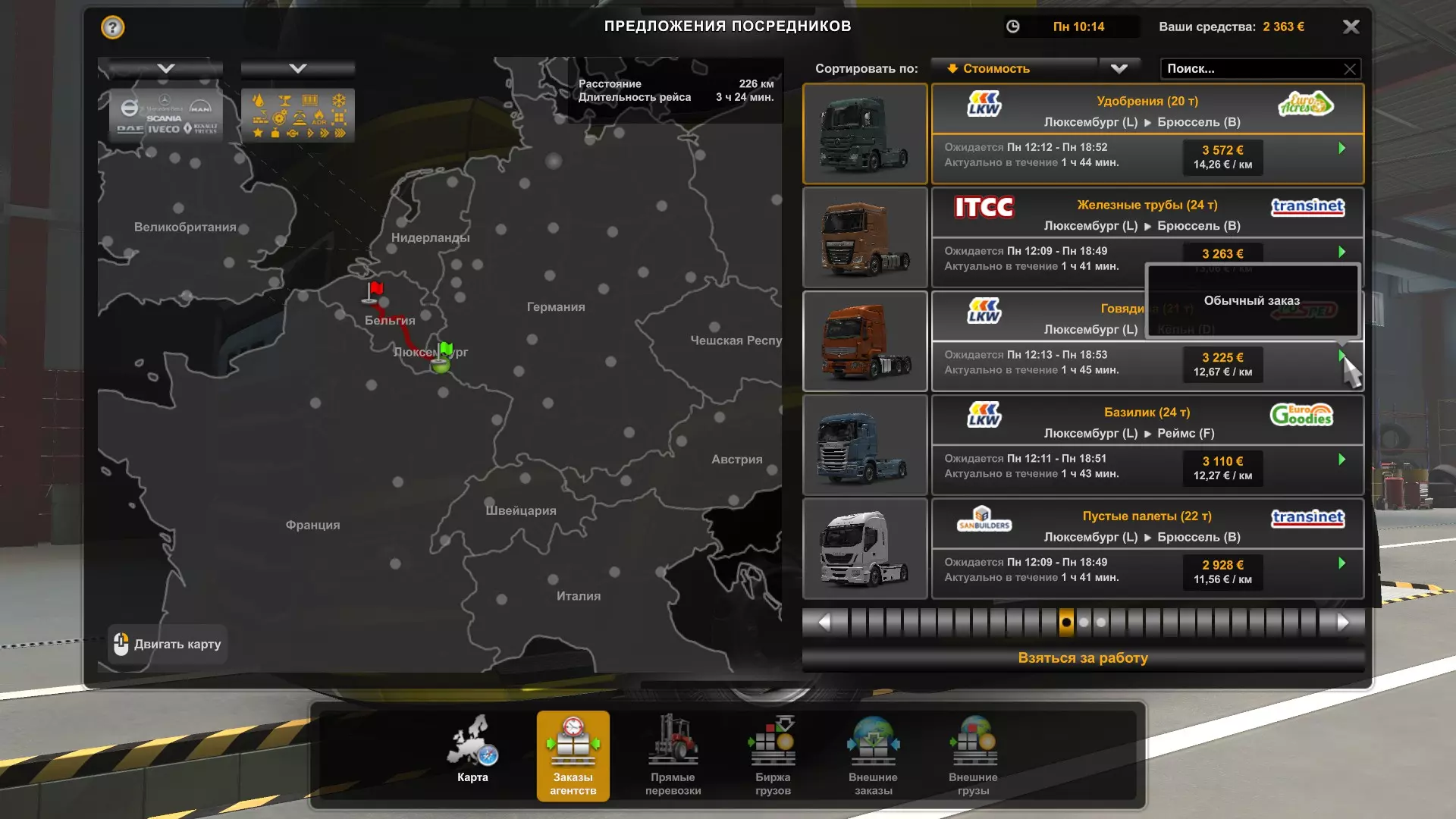The height and width of the screenshot is (819, 1456).
Task: Click the question mark help icon
Action: point(112,28)
